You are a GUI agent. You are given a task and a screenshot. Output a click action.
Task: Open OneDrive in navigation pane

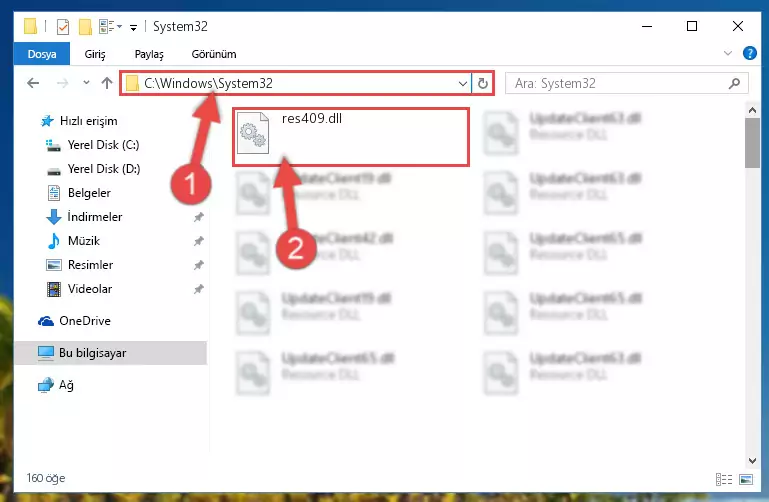click(x=84, y=321)
